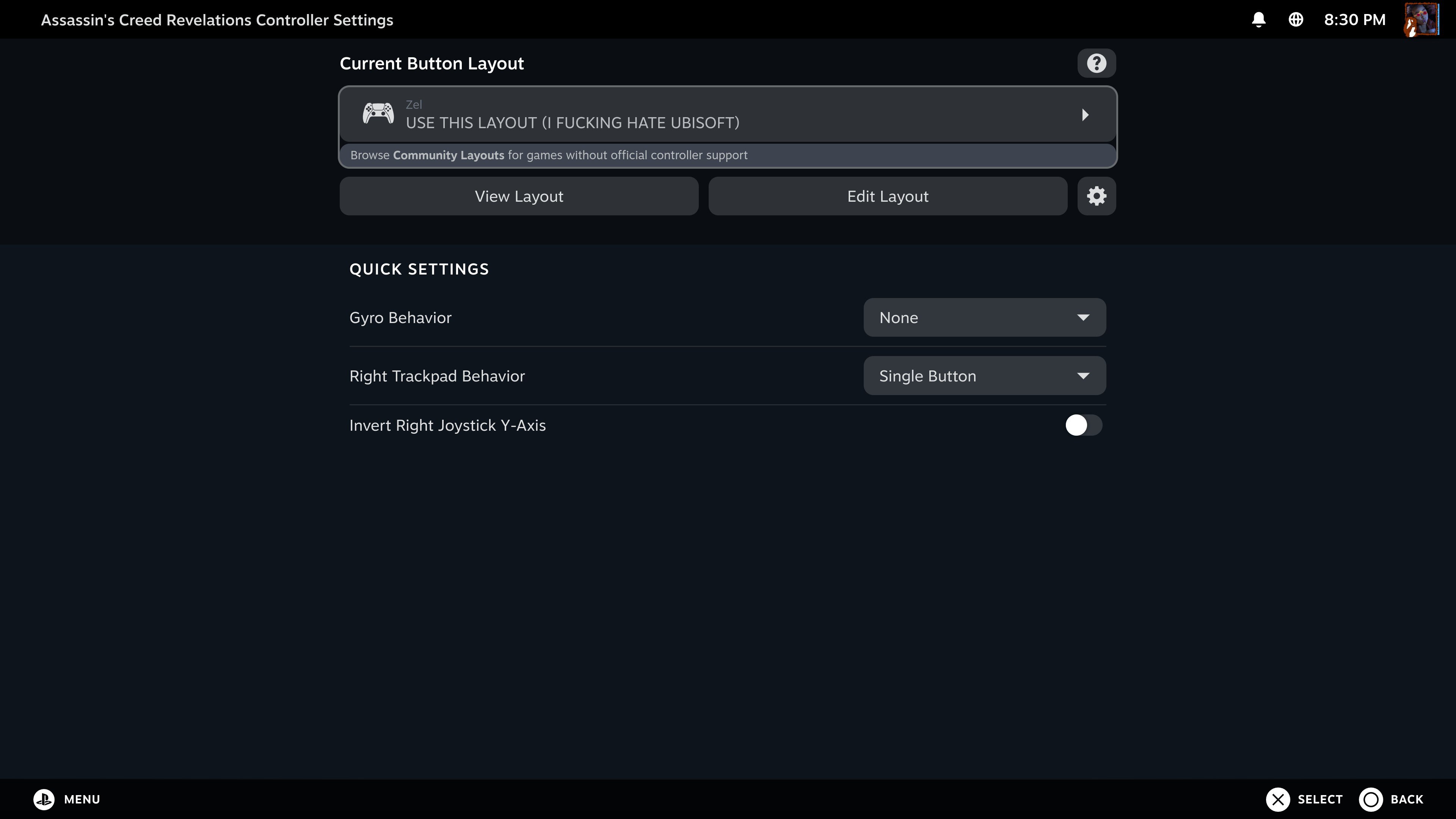The image size is (1456, 819).
Task: Select the USE THIS LAYOUT entry
Action: click(572, 122)
